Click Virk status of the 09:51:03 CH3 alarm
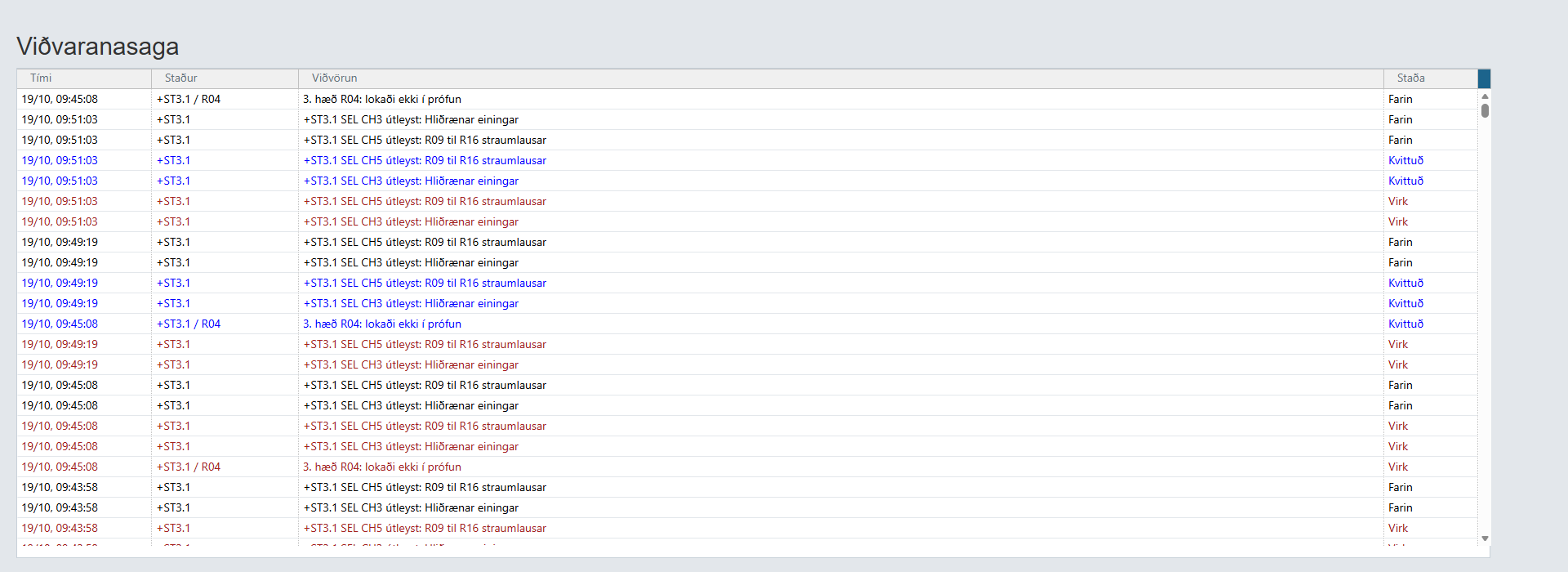1568x572 pixels. point(1398,221)
